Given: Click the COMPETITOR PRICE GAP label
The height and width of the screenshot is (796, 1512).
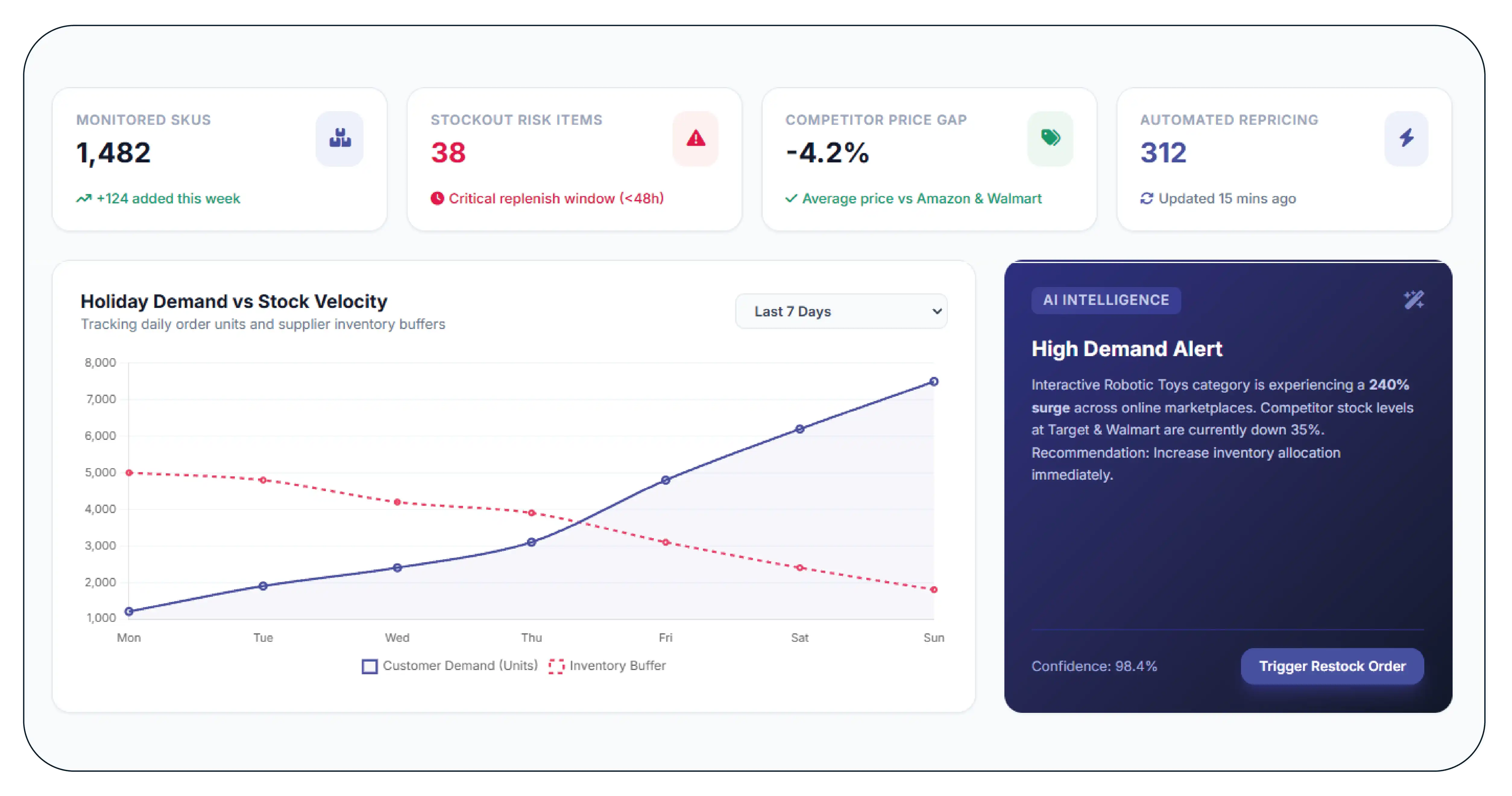Looking at the screenshot, I should tap(876, 120).
